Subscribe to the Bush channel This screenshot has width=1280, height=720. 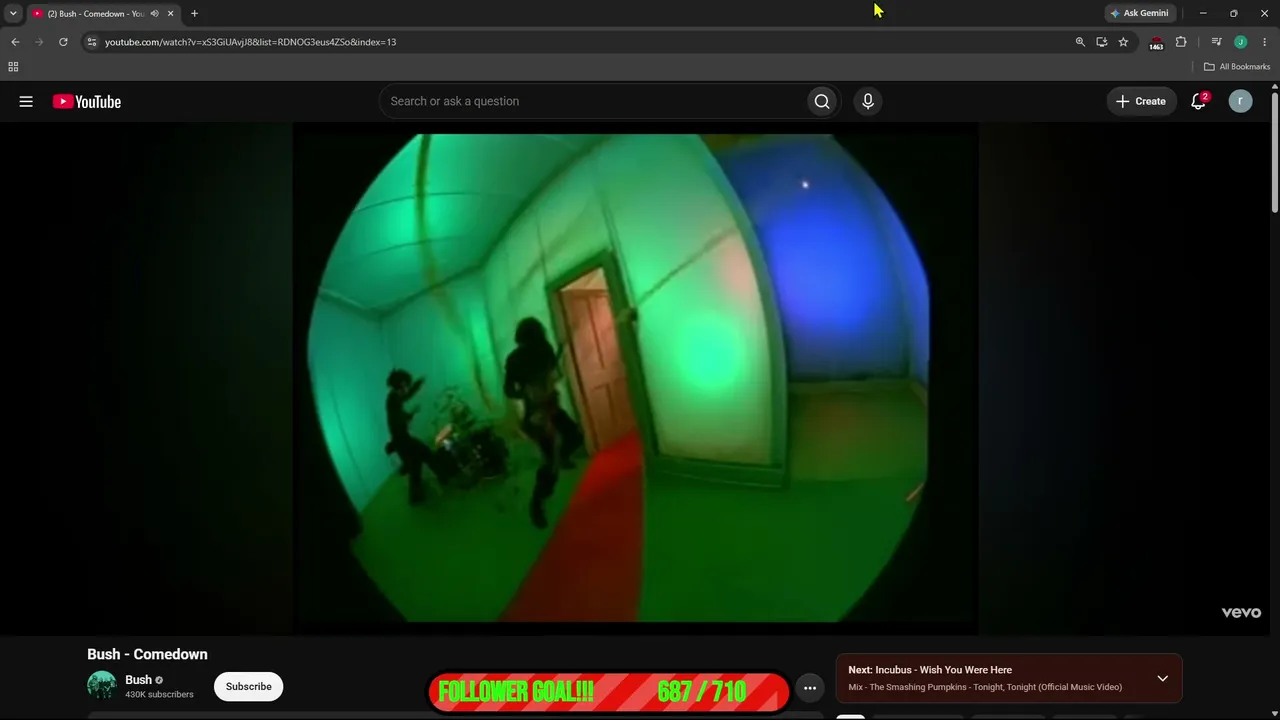tap(249, 687)
